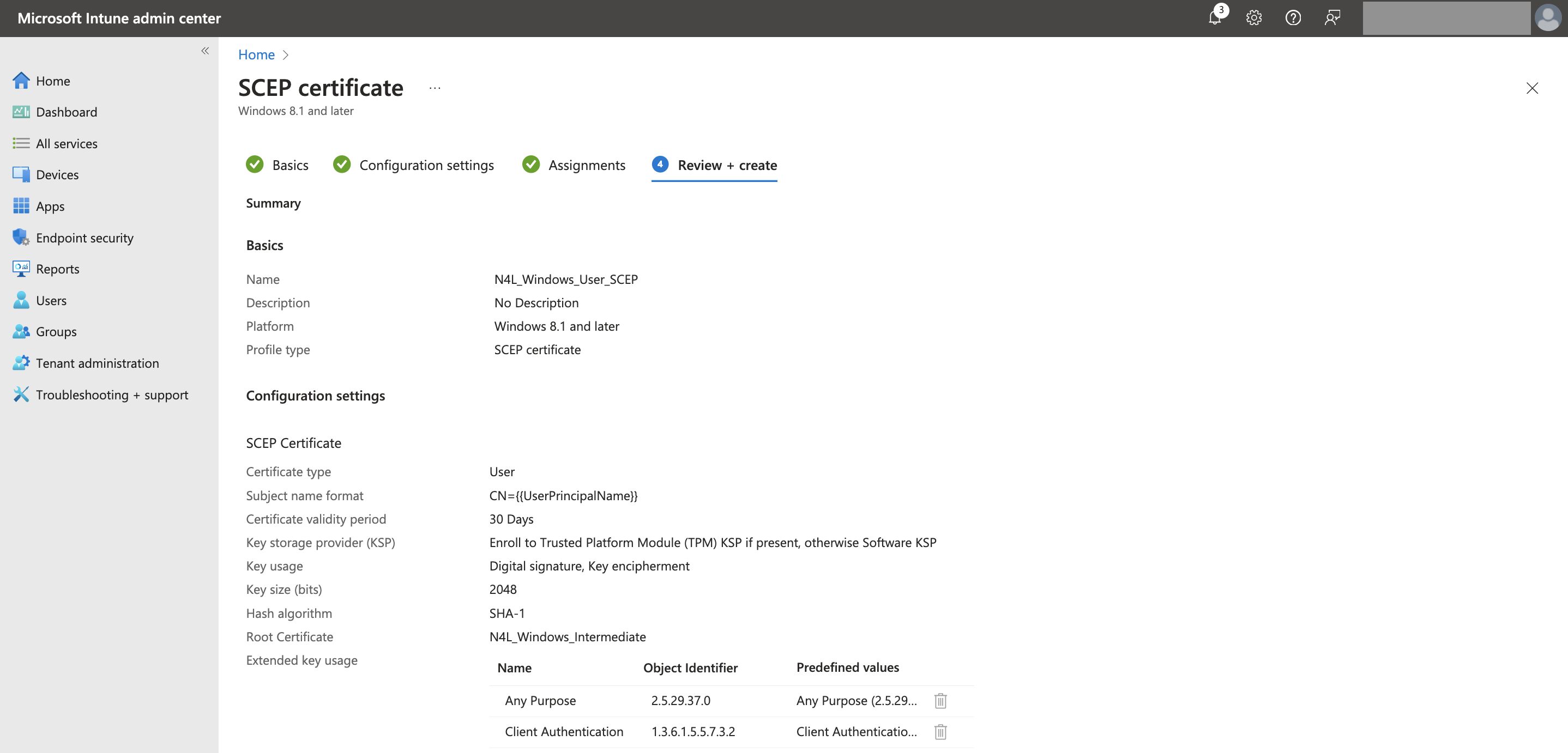Click the send feedback icon

click(1332, 17)
